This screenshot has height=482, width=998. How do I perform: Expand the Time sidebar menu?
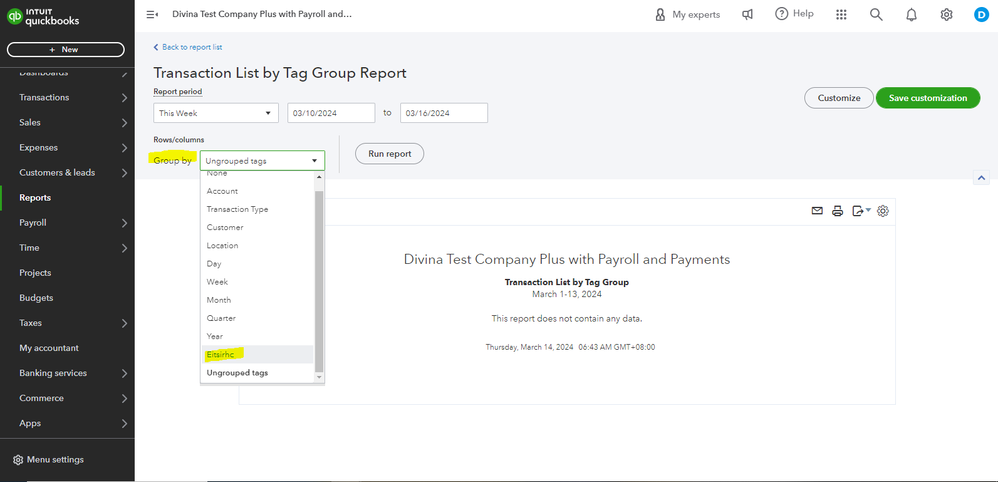[x=67, y=248]
